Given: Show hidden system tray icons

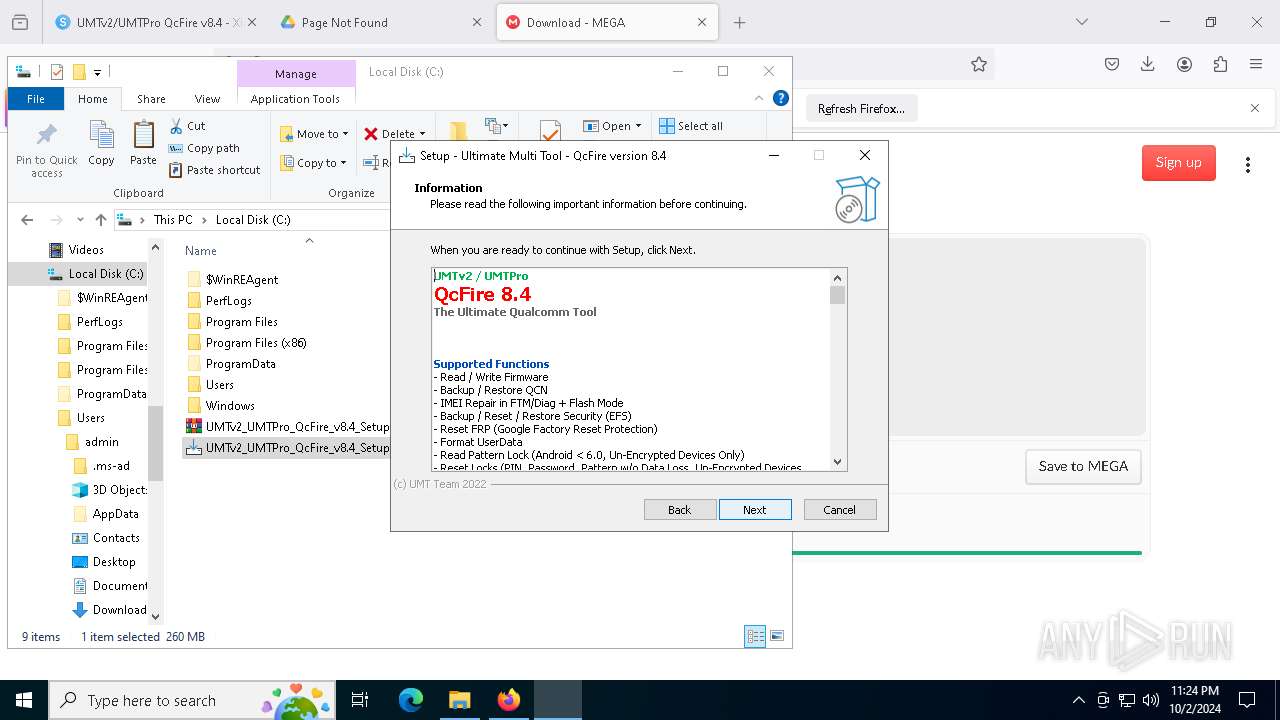Looking at the screenshot, I should [x=1078, y=700].
